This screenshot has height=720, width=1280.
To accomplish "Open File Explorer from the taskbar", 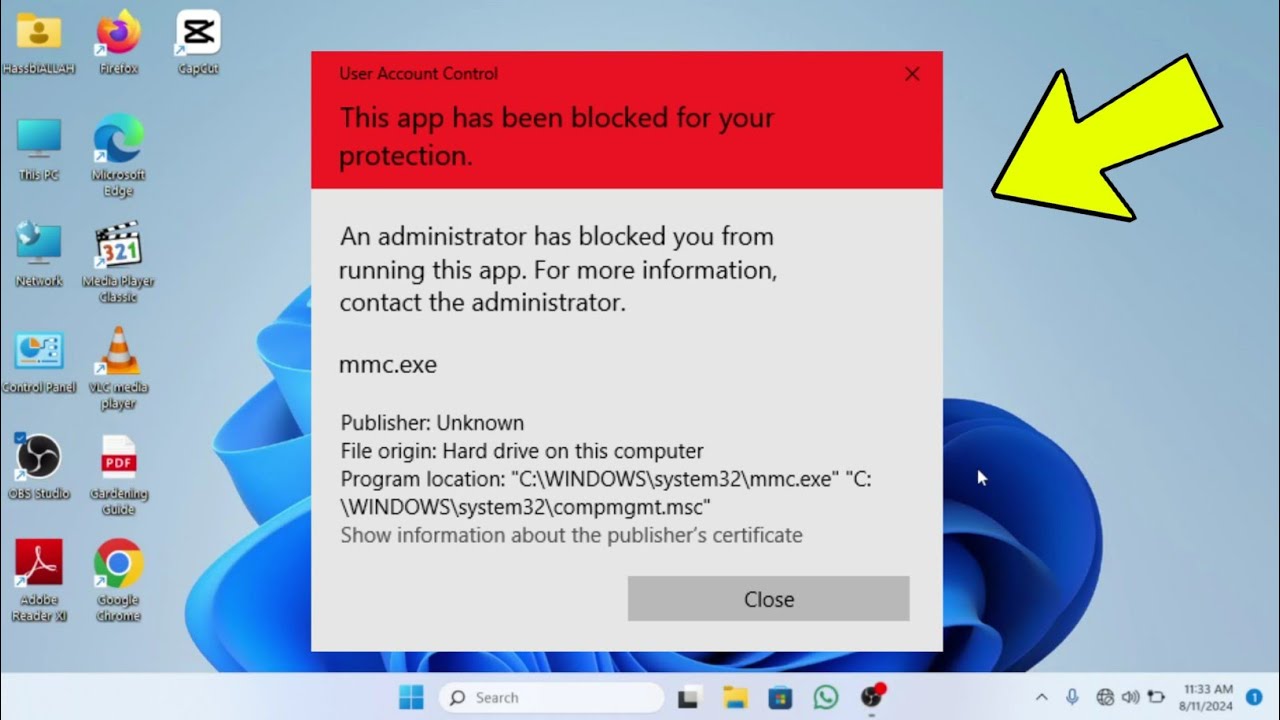I will (735, 698).
